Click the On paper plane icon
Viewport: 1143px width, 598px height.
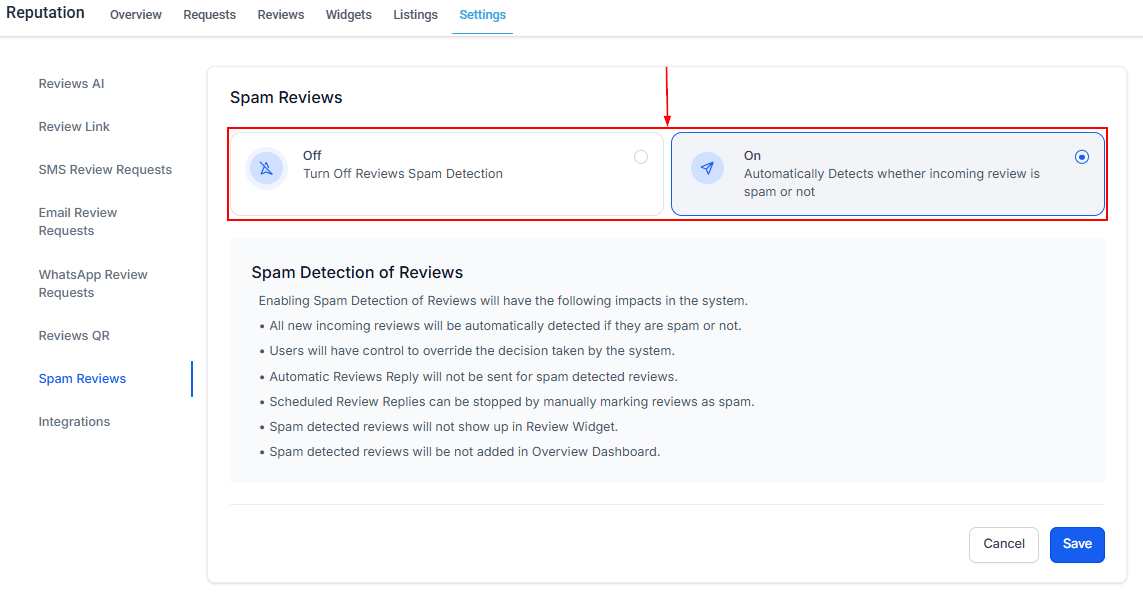(x=707, y=169)
